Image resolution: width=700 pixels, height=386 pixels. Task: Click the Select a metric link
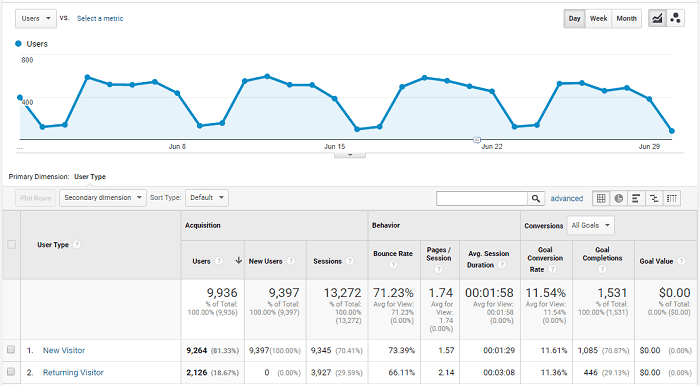coord(100,18)
